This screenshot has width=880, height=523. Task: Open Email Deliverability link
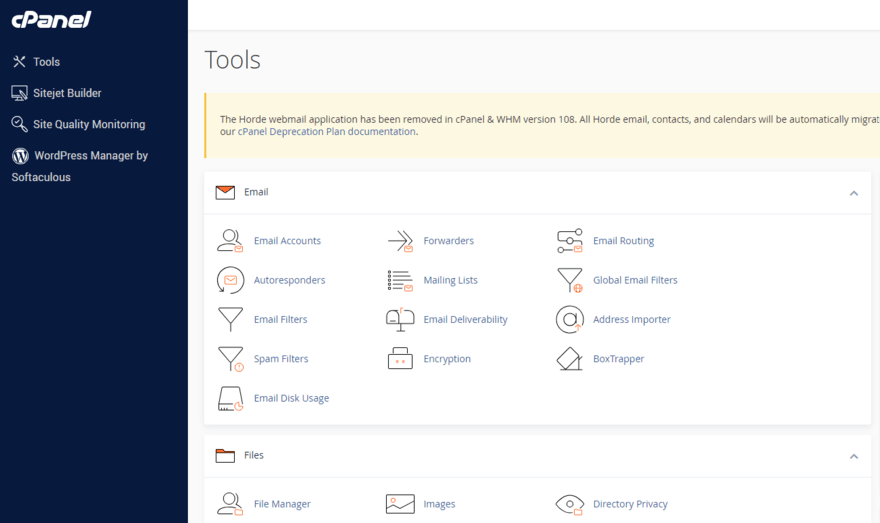465,319
